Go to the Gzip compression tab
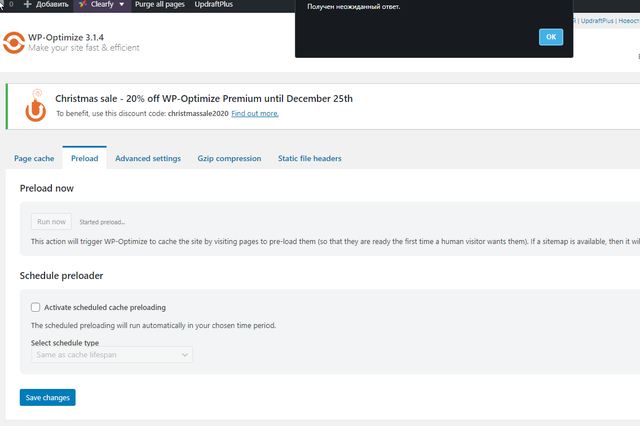The width and height of the screenshot is (640, 426). [x=229, y=158]
